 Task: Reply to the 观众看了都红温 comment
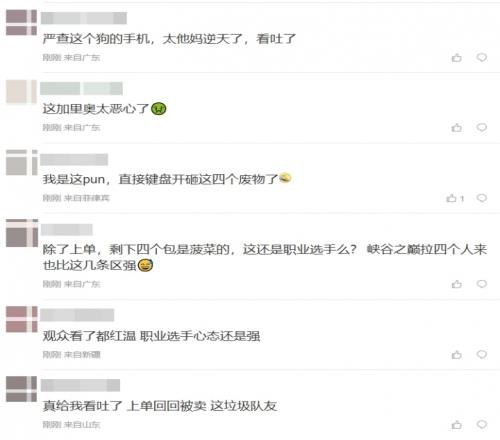[x=482, y=354]
